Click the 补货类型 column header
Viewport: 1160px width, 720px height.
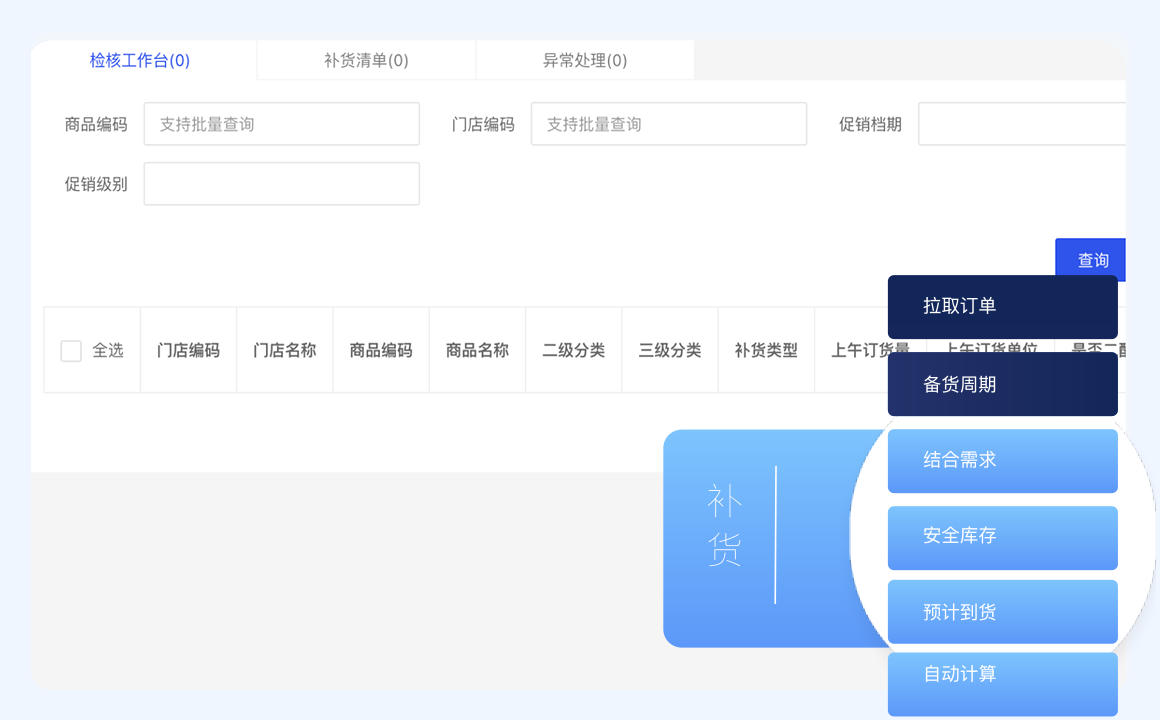pos(766,351)
